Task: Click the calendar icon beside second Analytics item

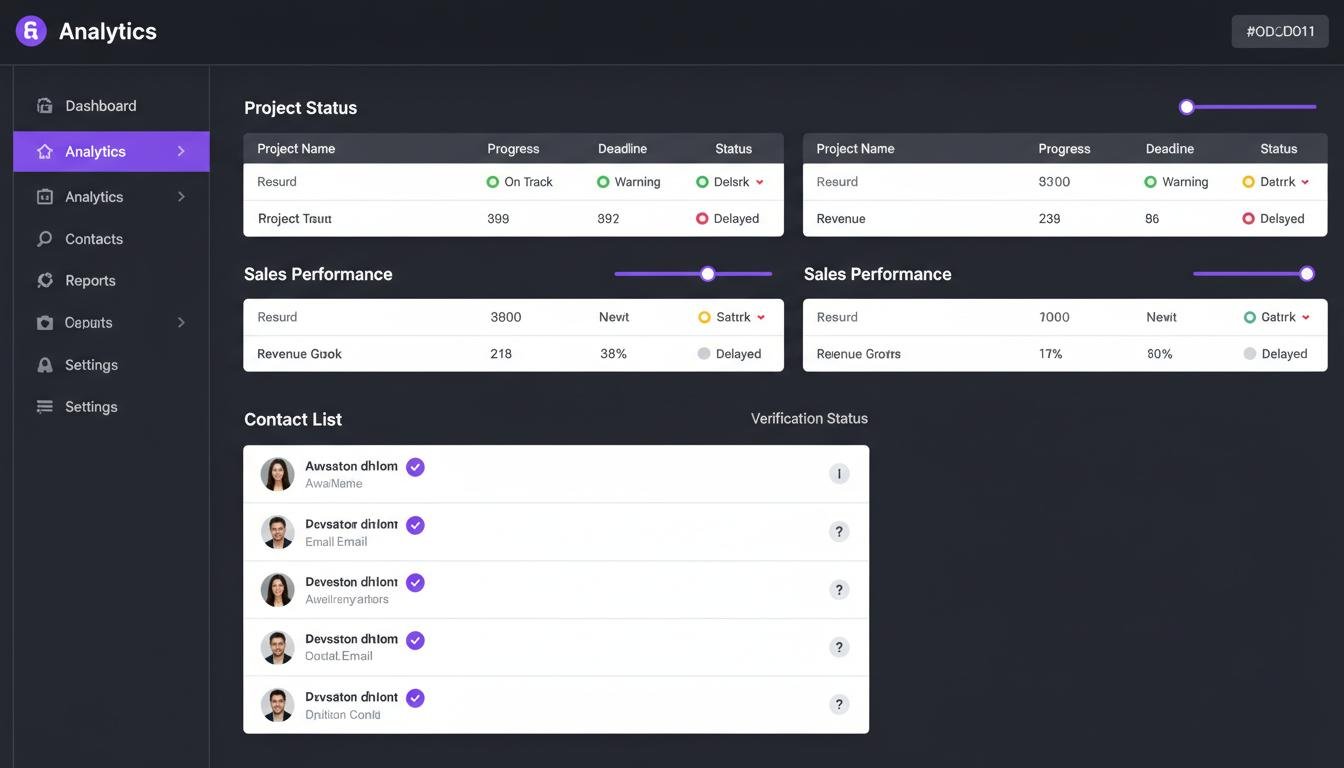Action: pyautogui.click(x=44, y=197)
